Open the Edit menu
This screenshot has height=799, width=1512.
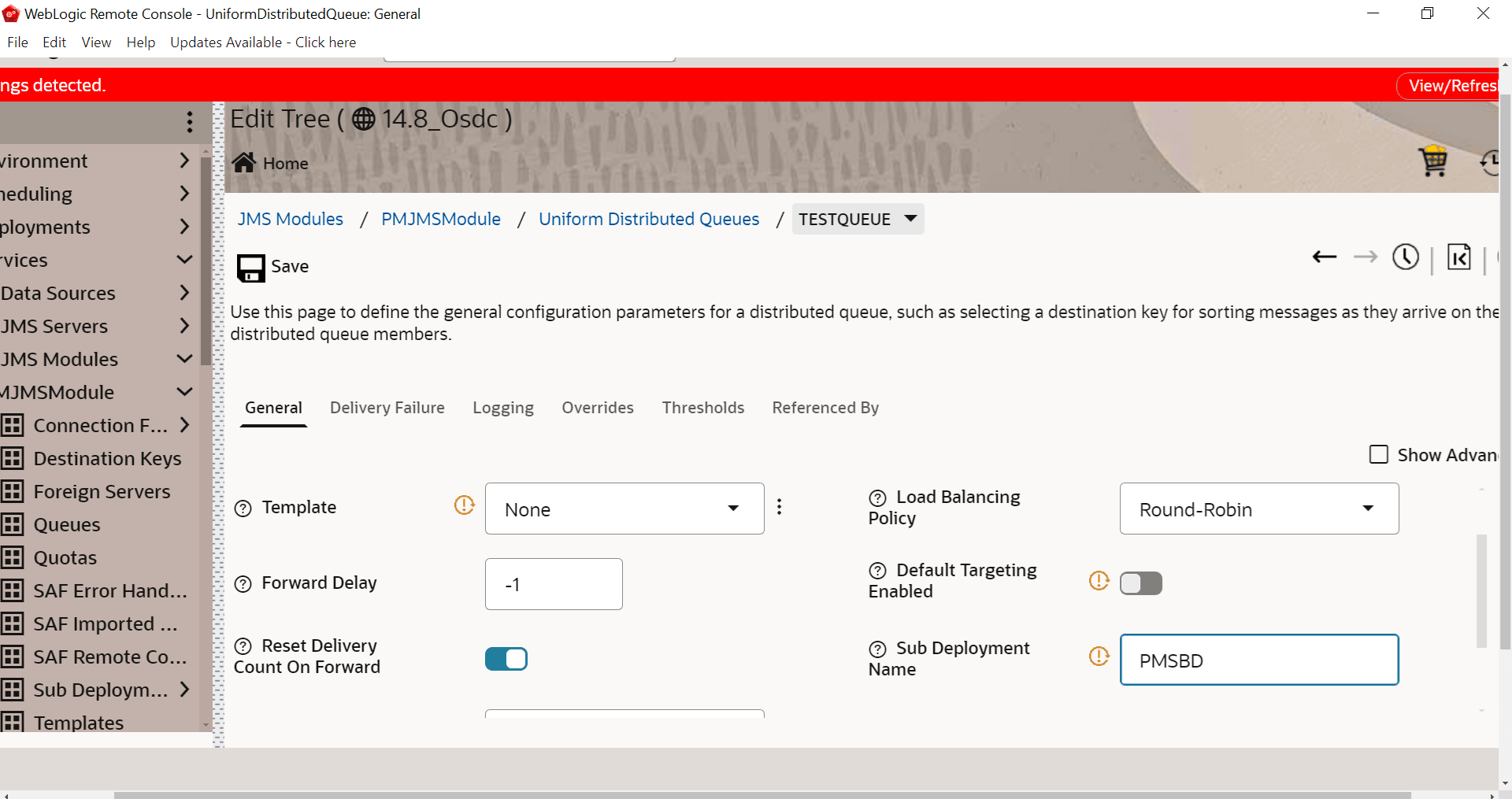point(54,43)
